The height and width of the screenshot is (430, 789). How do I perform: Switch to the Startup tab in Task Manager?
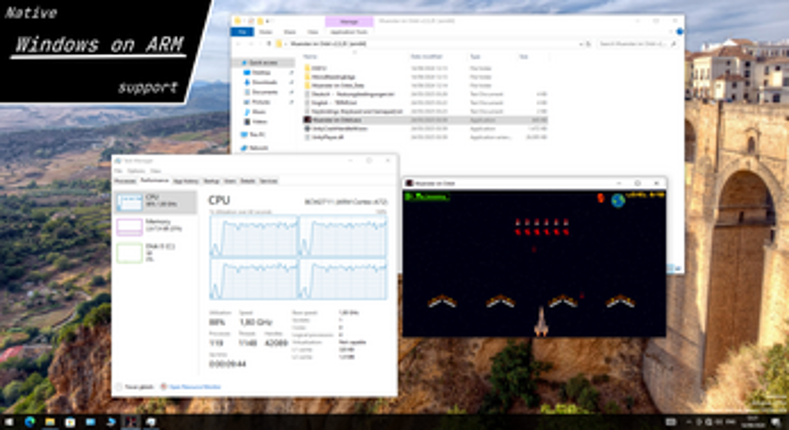pos(211,181)
